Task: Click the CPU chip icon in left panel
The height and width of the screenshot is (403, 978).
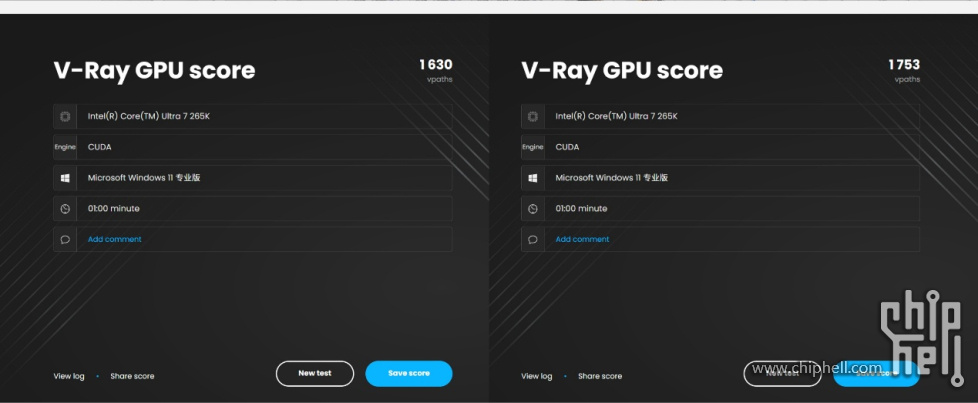Action: coord(65,116)
